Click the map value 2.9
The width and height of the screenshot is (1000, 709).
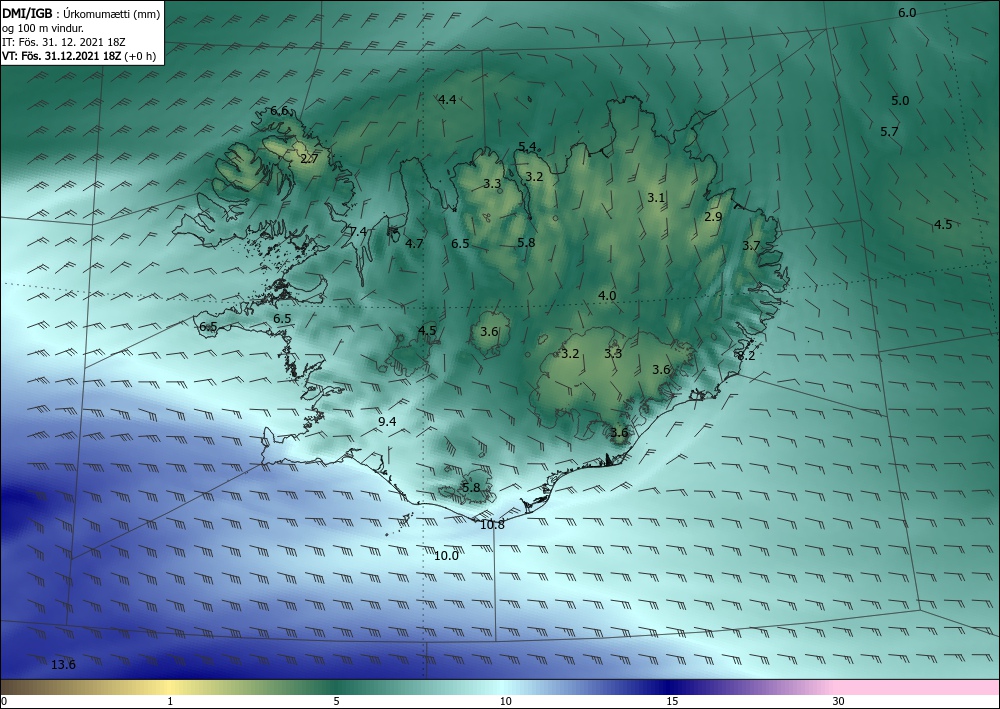[x=713, y=217]
